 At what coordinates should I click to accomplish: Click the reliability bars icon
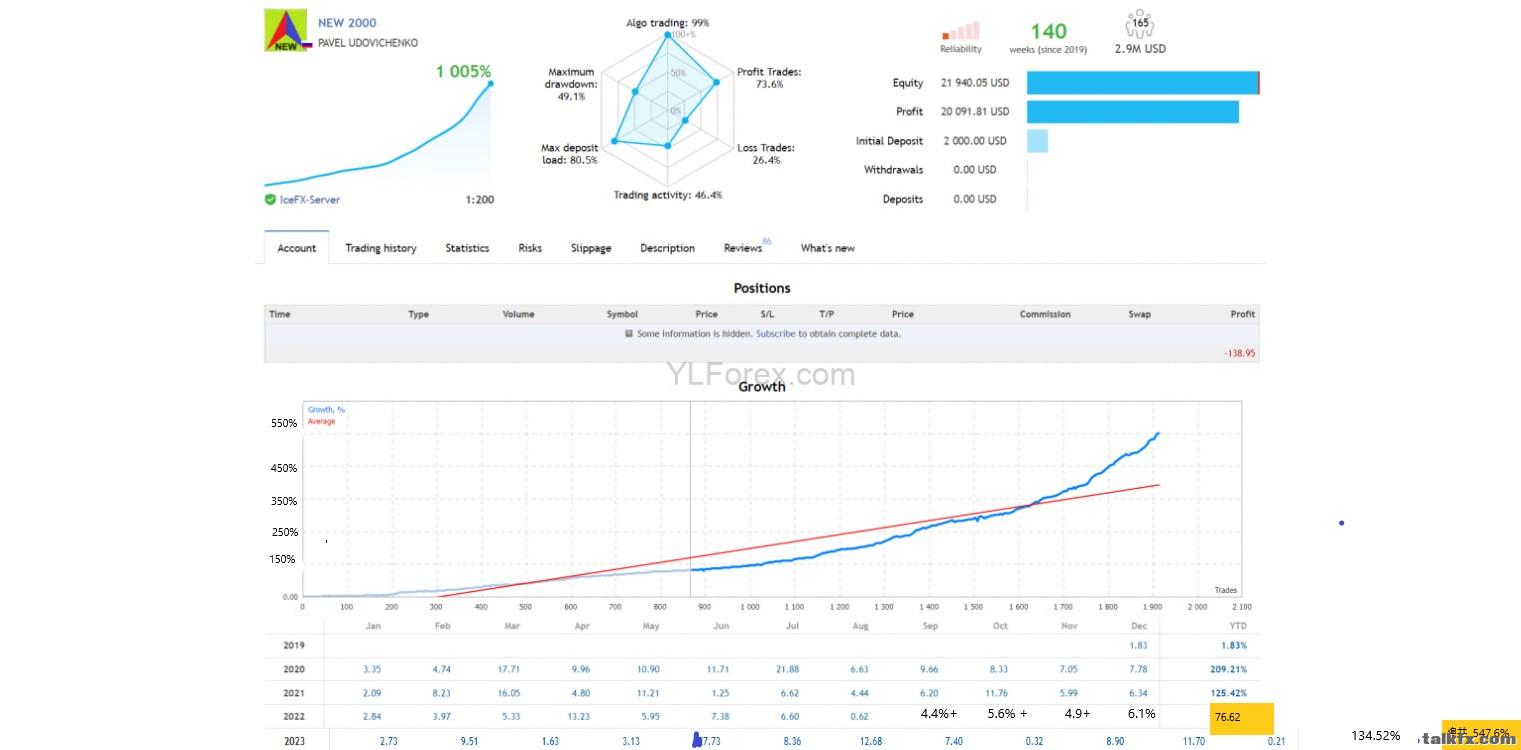pos(960,30)
